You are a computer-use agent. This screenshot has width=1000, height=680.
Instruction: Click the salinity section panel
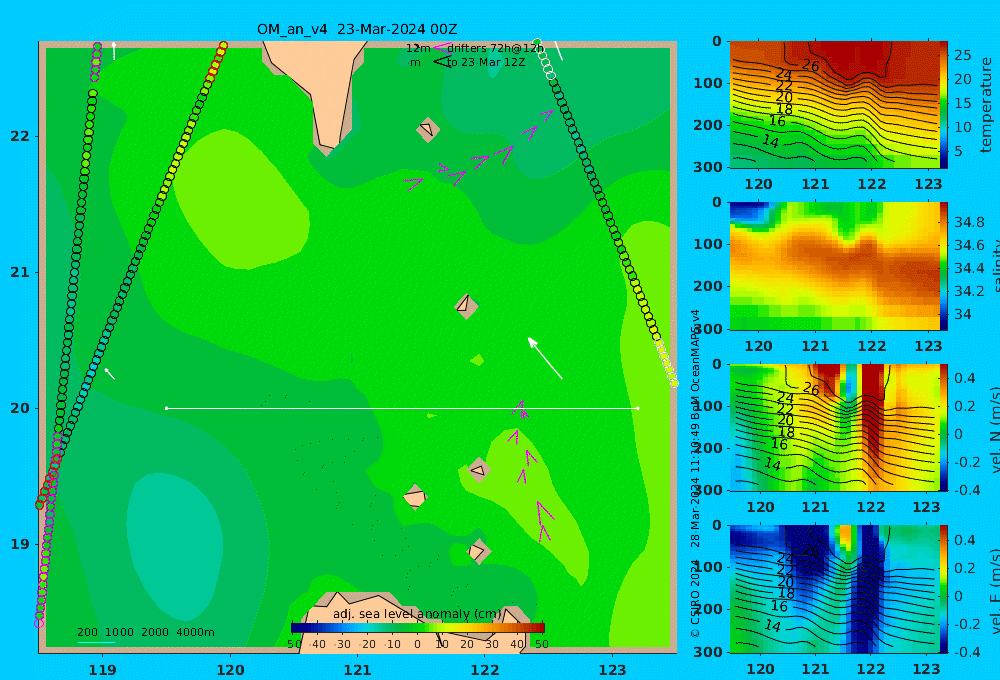[x=835, y=266]
